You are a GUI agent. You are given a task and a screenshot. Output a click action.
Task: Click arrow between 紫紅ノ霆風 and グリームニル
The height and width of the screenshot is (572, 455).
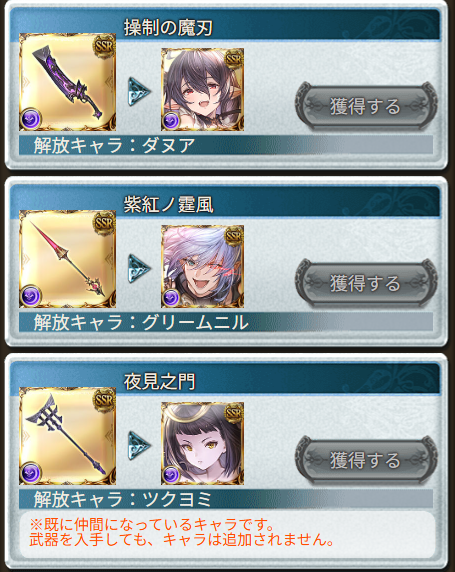coord(139,268)
